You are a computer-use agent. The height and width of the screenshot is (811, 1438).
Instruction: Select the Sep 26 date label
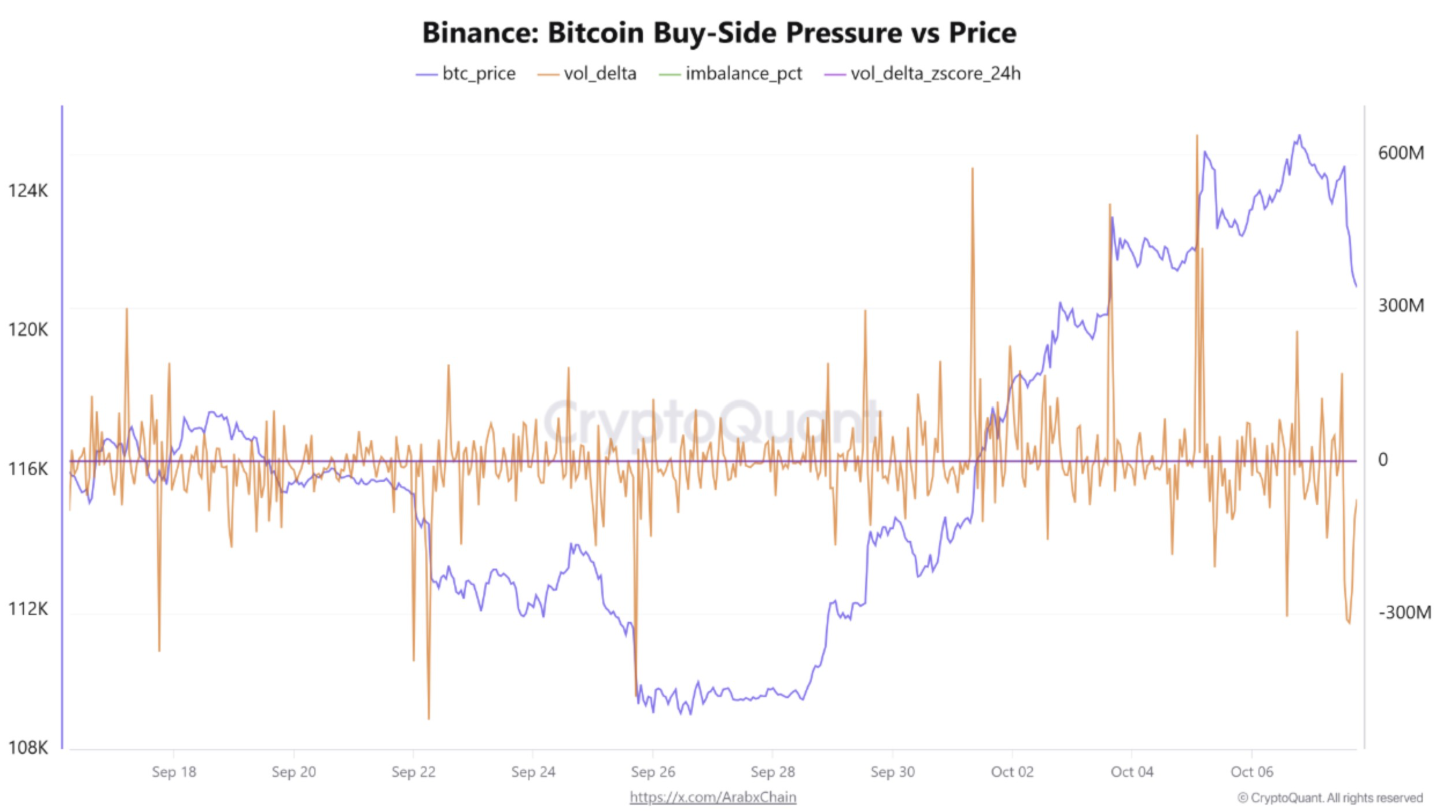pyautogui.click(x=652, y=772)
